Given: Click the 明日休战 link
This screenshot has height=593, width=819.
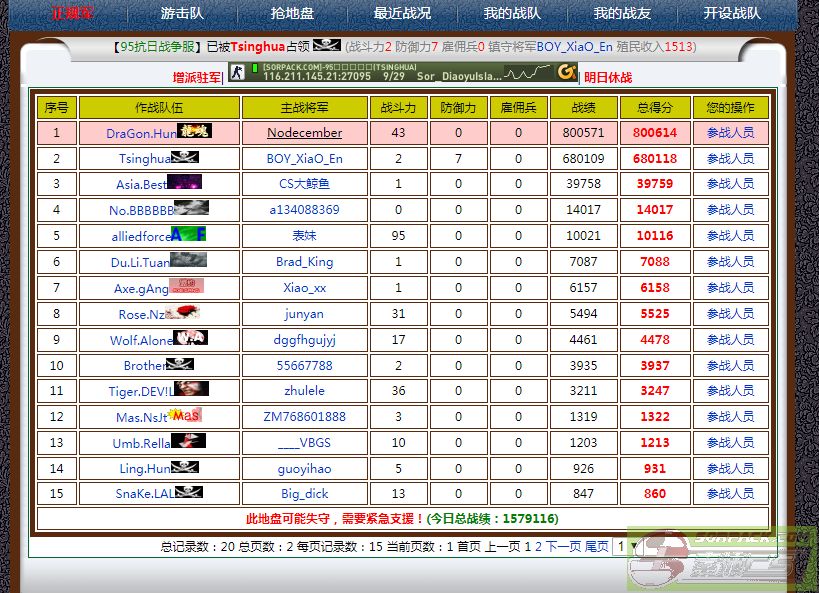Looking at the screenshot, I should click(608, 78).
